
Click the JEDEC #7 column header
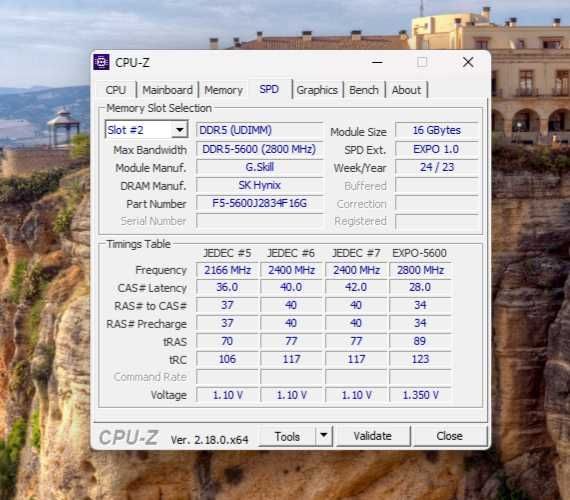coord(356,253)
